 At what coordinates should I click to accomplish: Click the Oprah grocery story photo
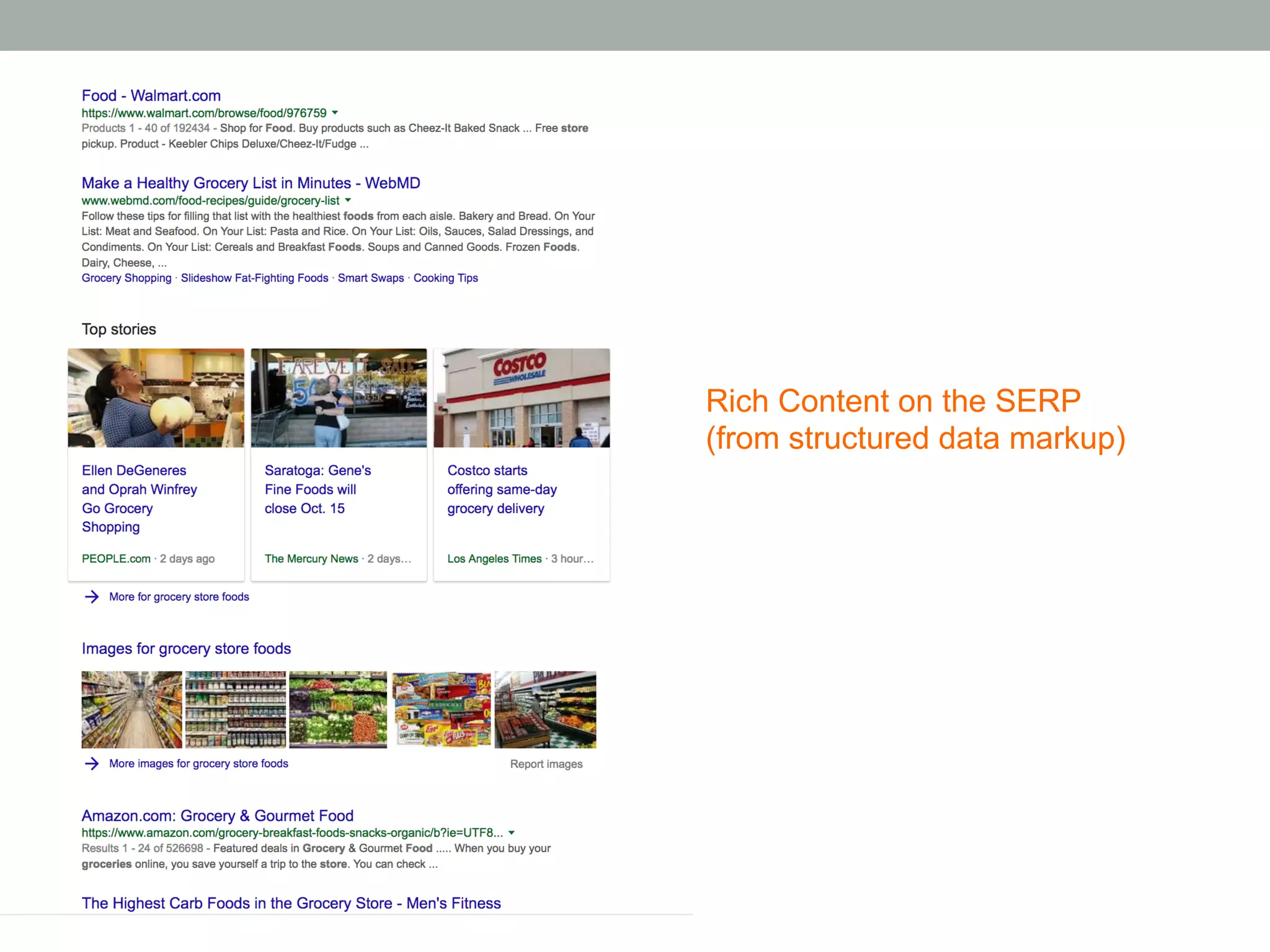[x=156, y=398]
